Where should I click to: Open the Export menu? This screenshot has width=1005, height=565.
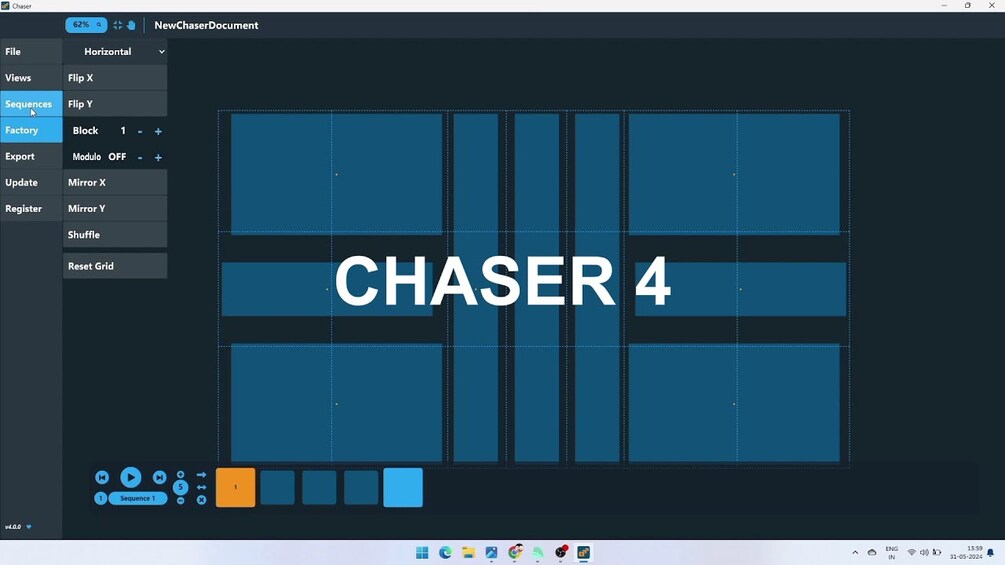click(x=31, y=156)
